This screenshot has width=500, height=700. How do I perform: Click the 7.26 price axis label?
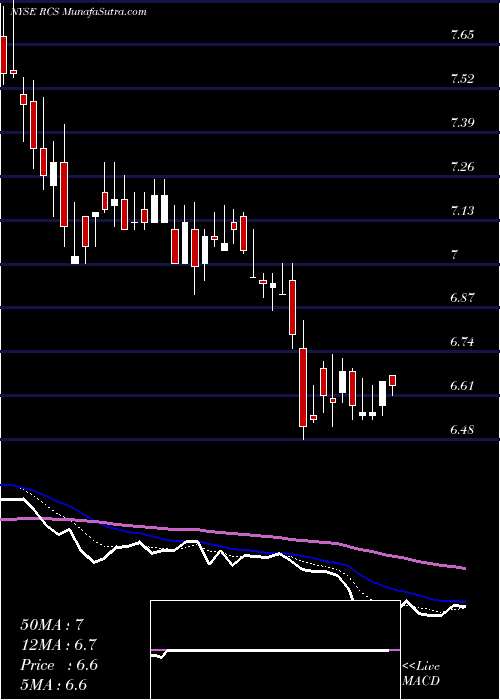pyautogui.click(x=462, y=167)
